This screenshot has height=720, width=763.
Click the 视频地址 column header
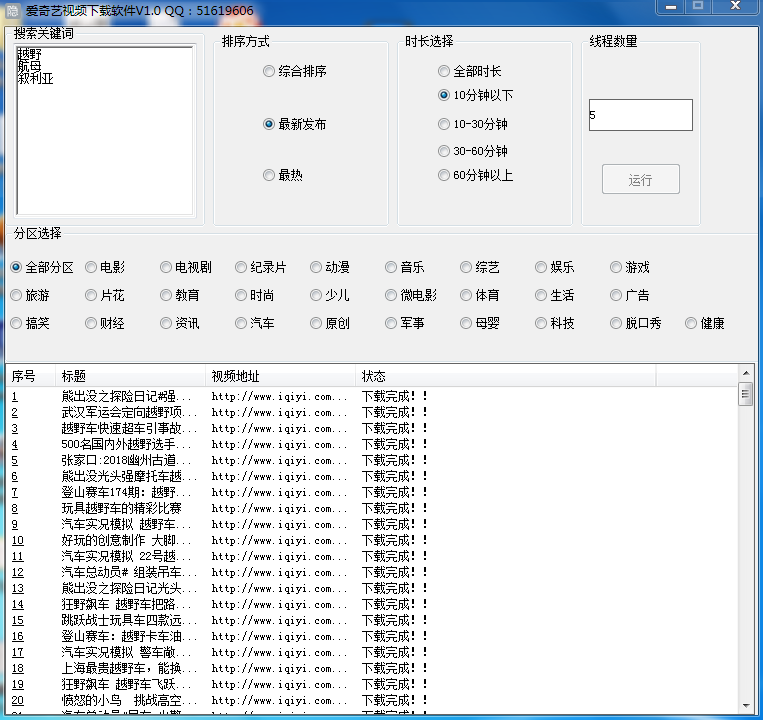click(280, 376)
